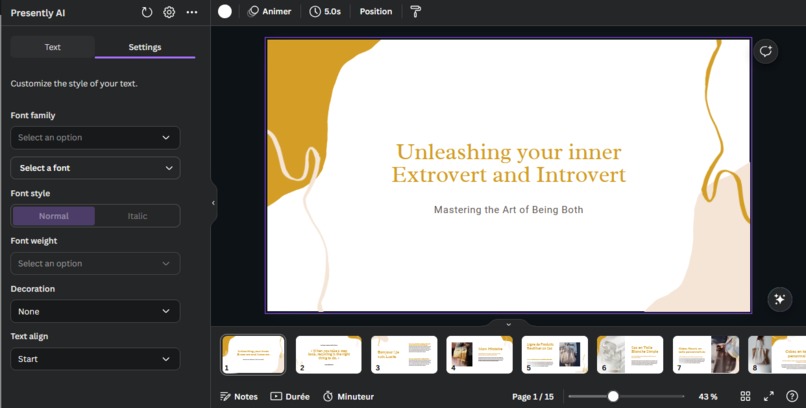
Task: Select slide 6 thumbnail
Action: (630, 355)
